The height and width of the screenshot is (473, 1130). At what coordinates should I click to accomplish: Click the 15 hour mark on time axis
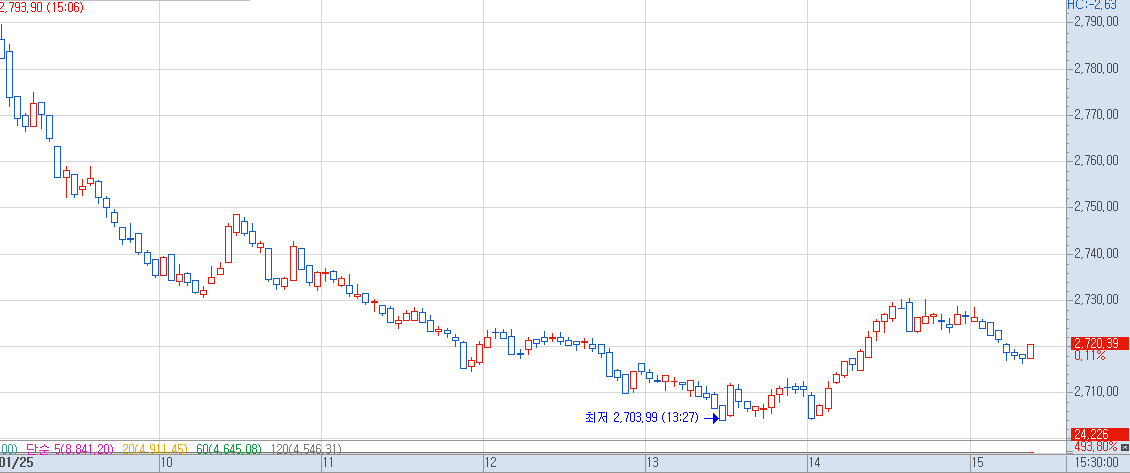coord(978,462)
